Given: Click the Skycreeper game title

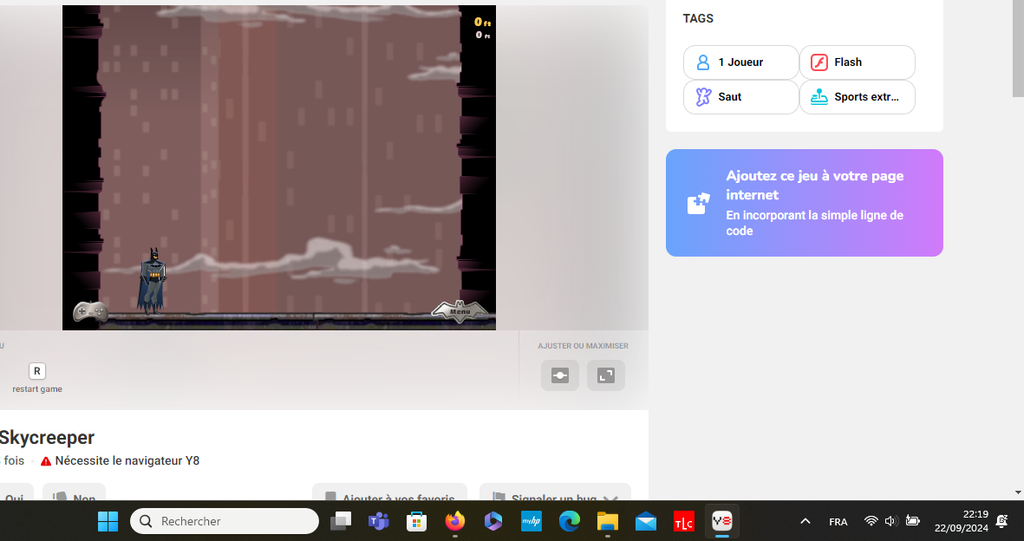Looking at the screenshot, I should pos(47,437).
